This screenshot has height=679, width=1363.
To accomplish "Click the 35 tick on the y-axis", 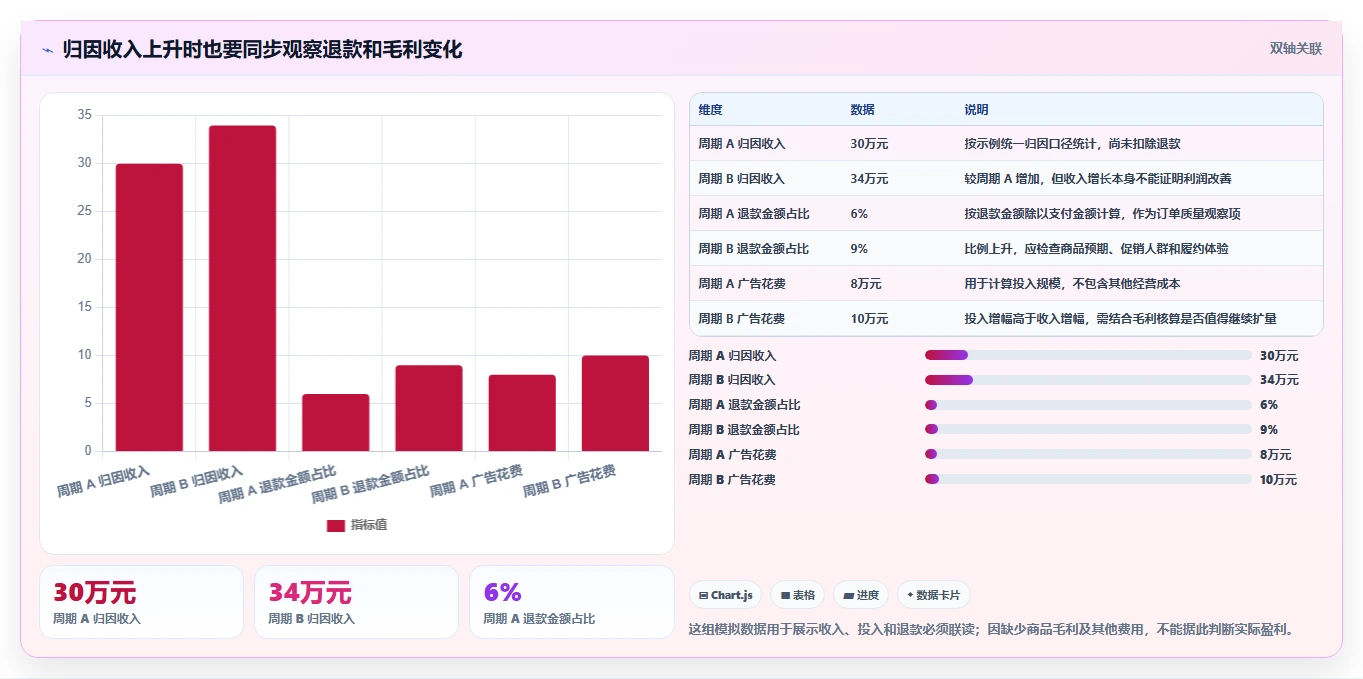I will [84, 115].
